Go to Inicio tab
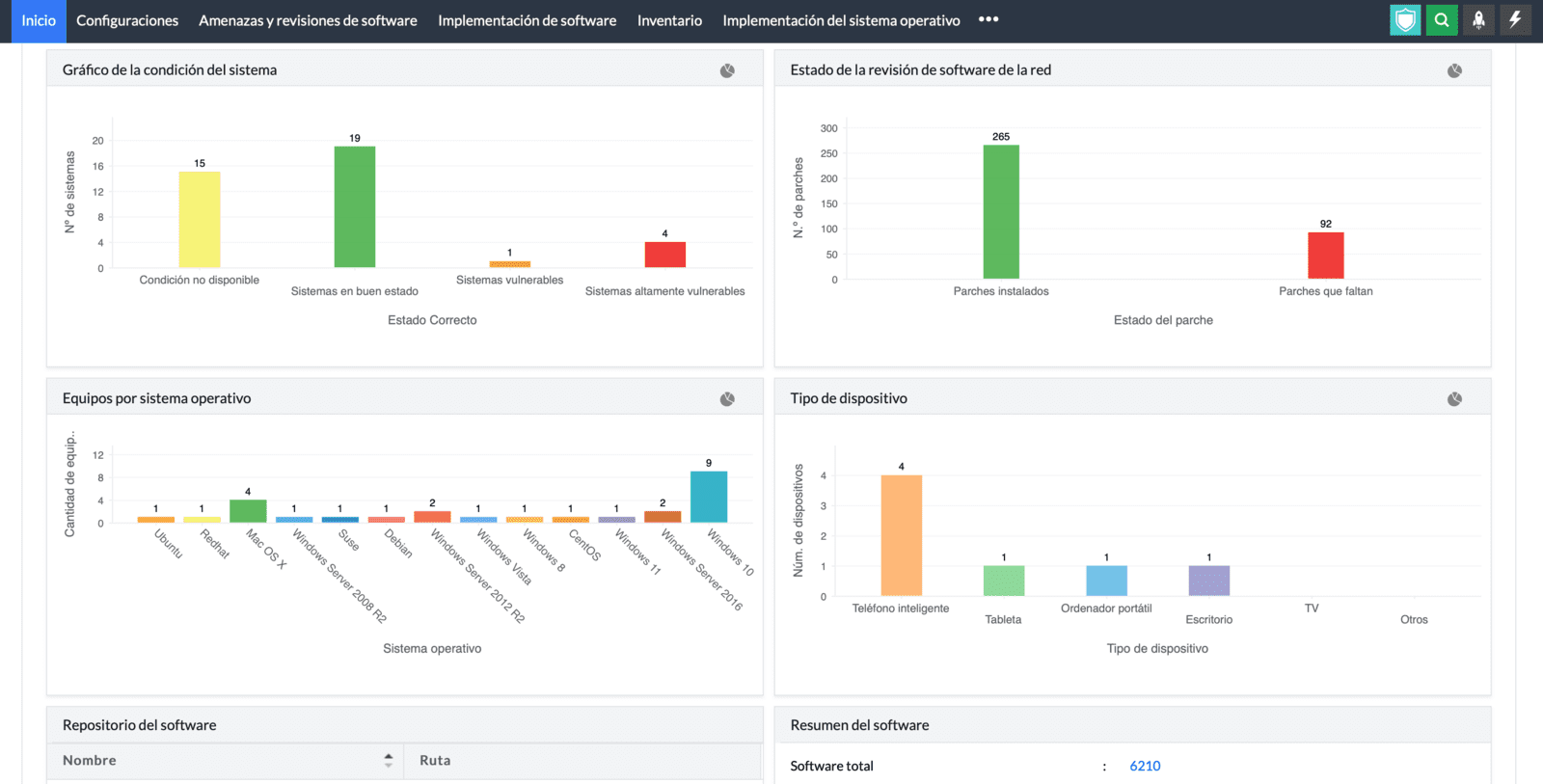The image size is (1543, 784). pos(39,20)
